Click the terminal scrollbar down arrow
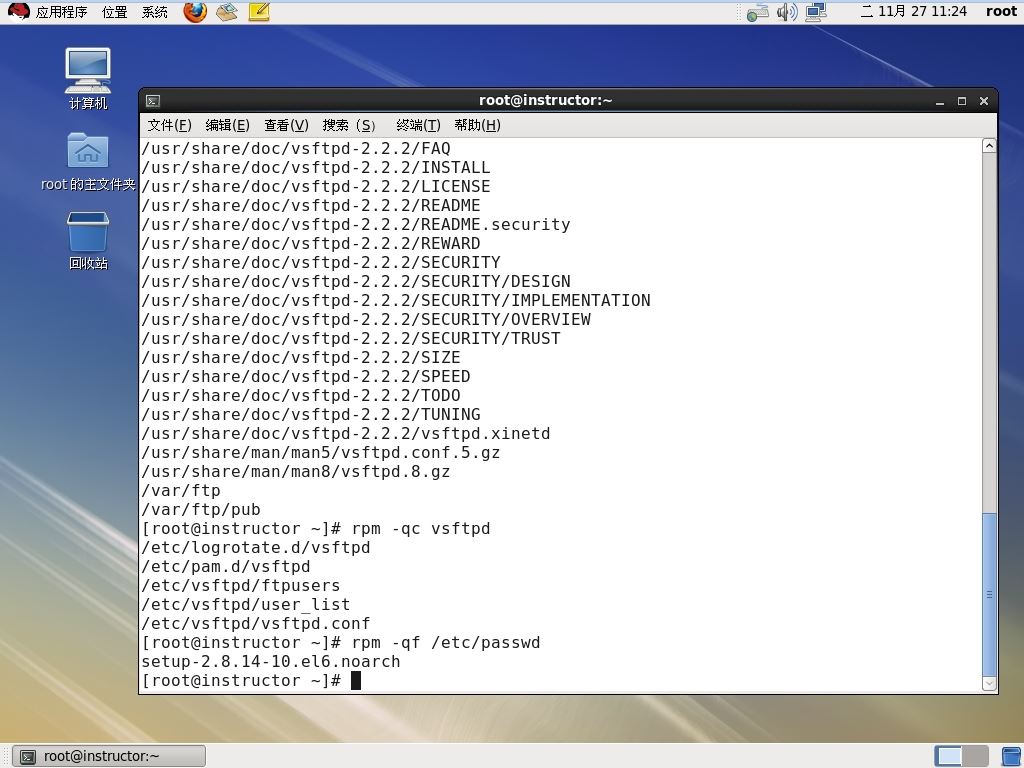Viewport: 1024px width, 768px height. (x=989, y=684)
